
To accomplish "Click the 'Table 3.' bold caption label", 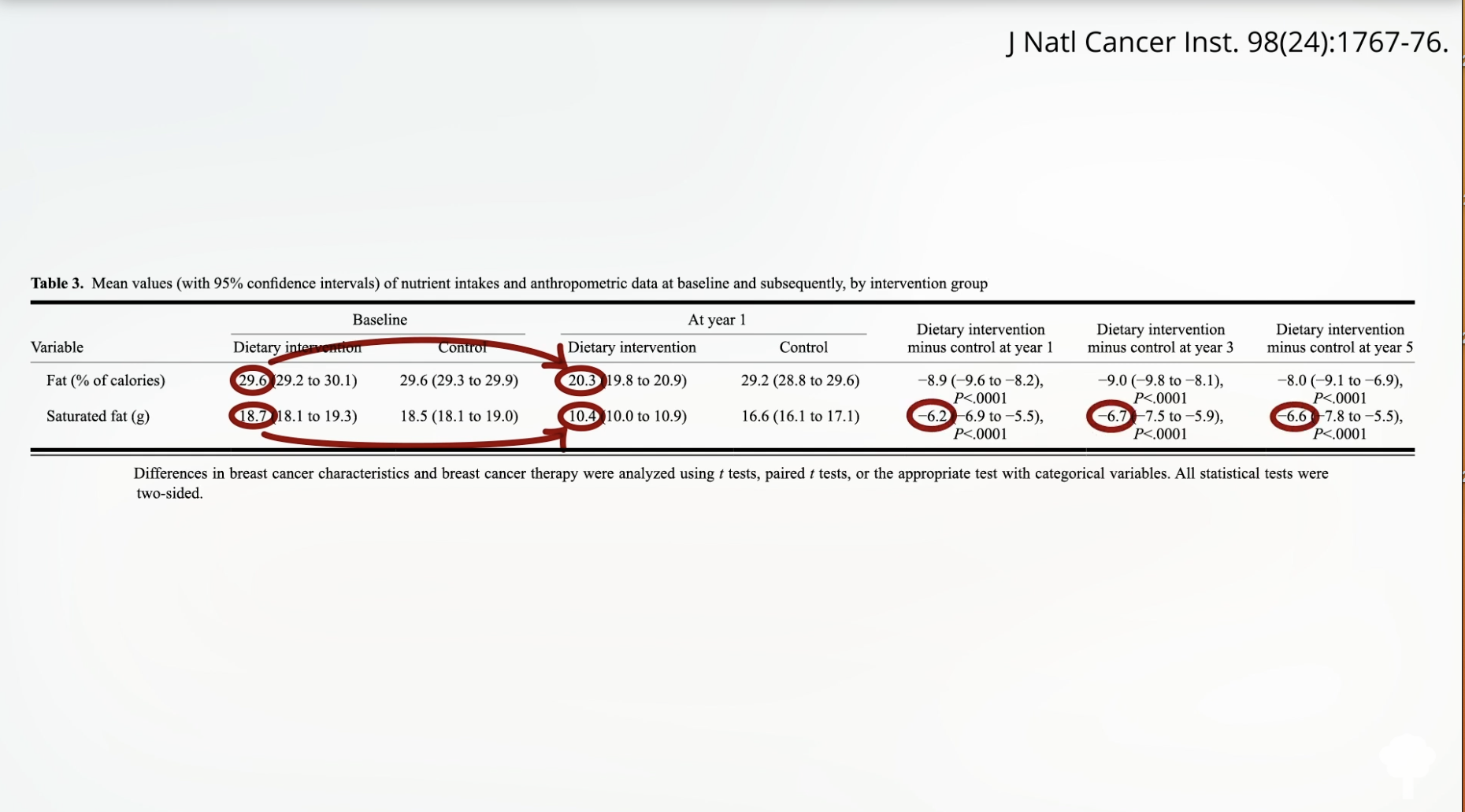I will coord(57,284).
